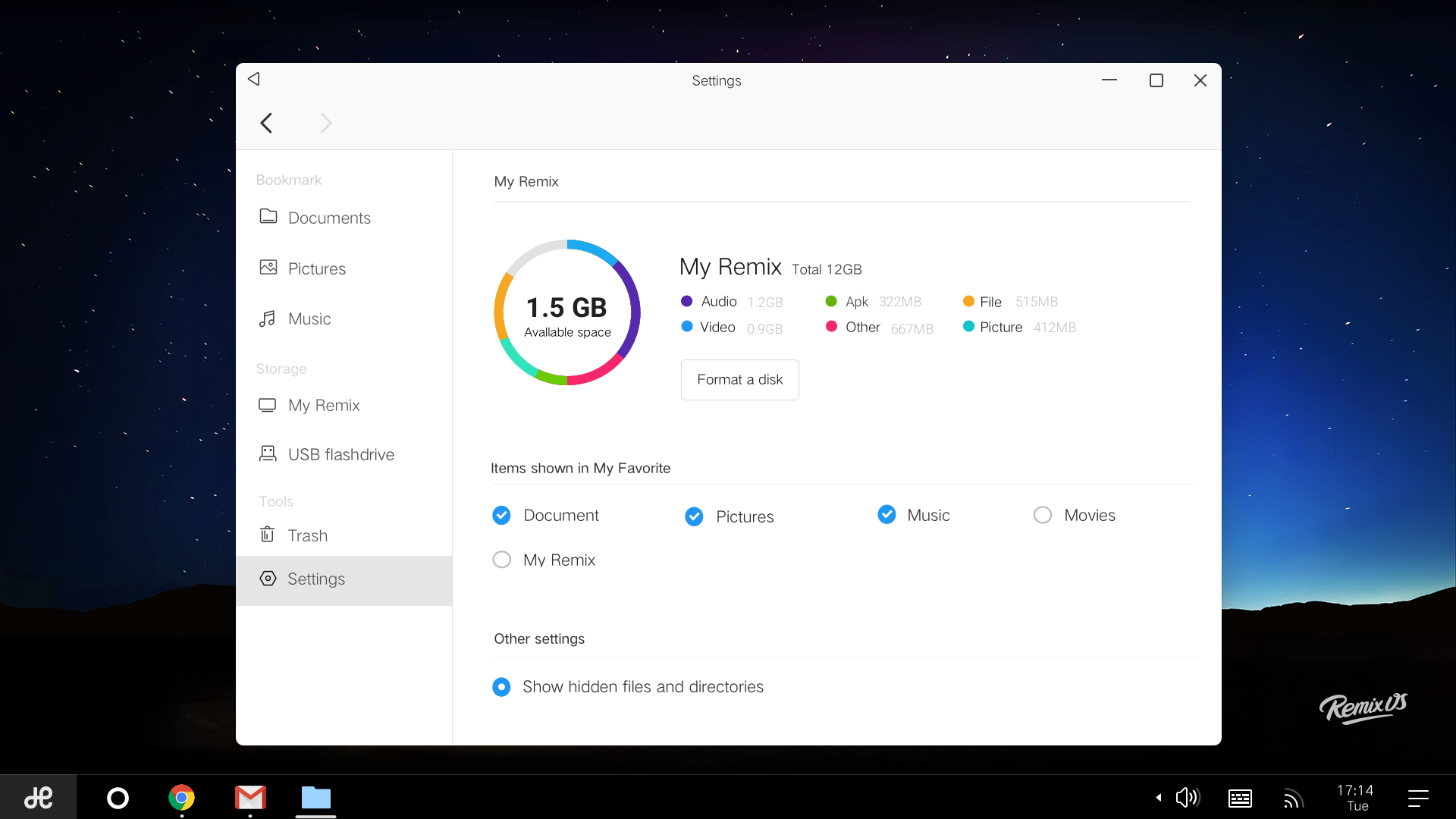This screenshot has height=819, width=1456.
Task: Click the forward navigation arrow button
Action: point(325,123)
